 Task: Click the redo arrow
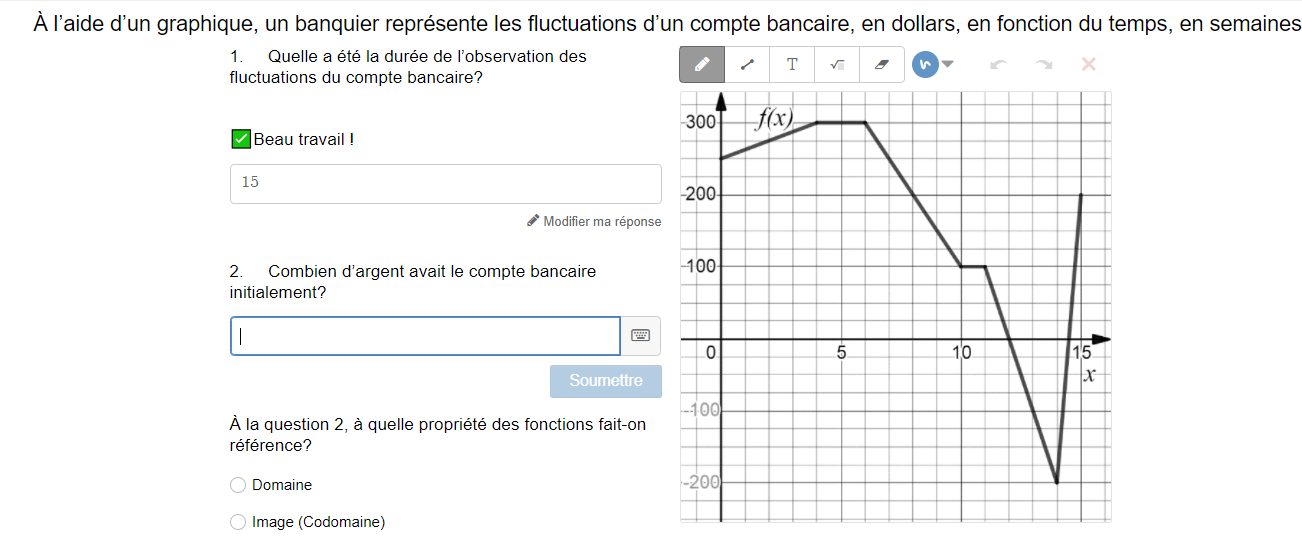click(1043, 65)
